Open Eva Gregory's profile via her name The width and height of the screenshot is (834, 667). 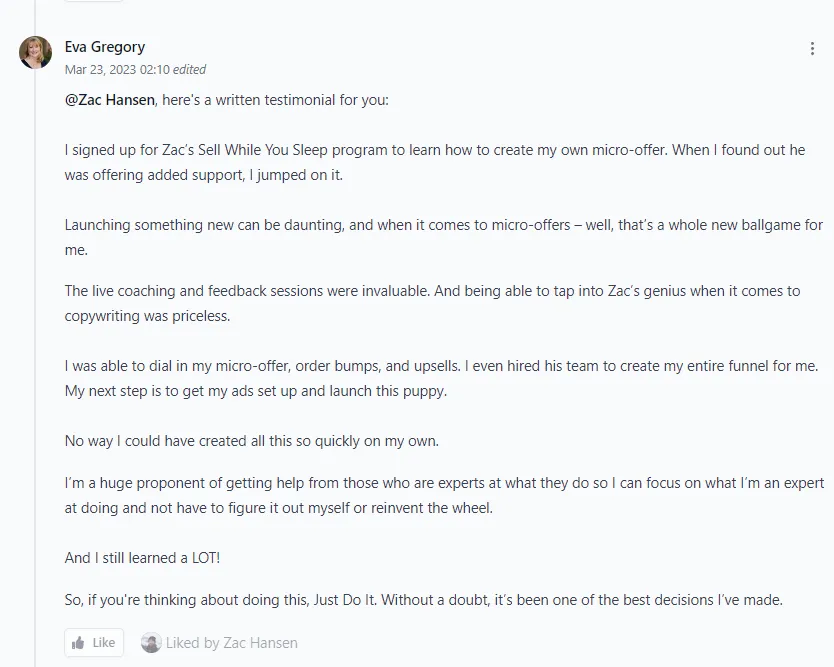105,47
